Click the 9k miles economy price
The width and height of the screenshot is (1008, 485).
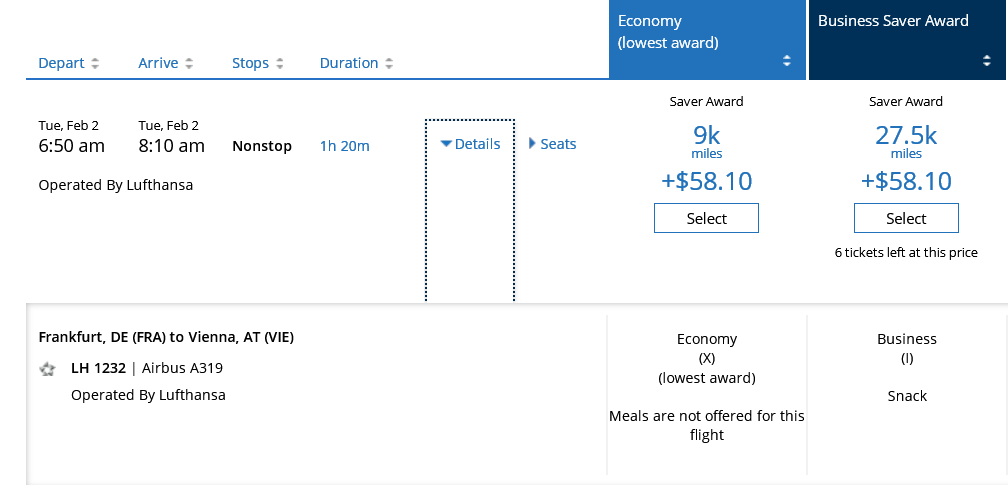(706, 139)
